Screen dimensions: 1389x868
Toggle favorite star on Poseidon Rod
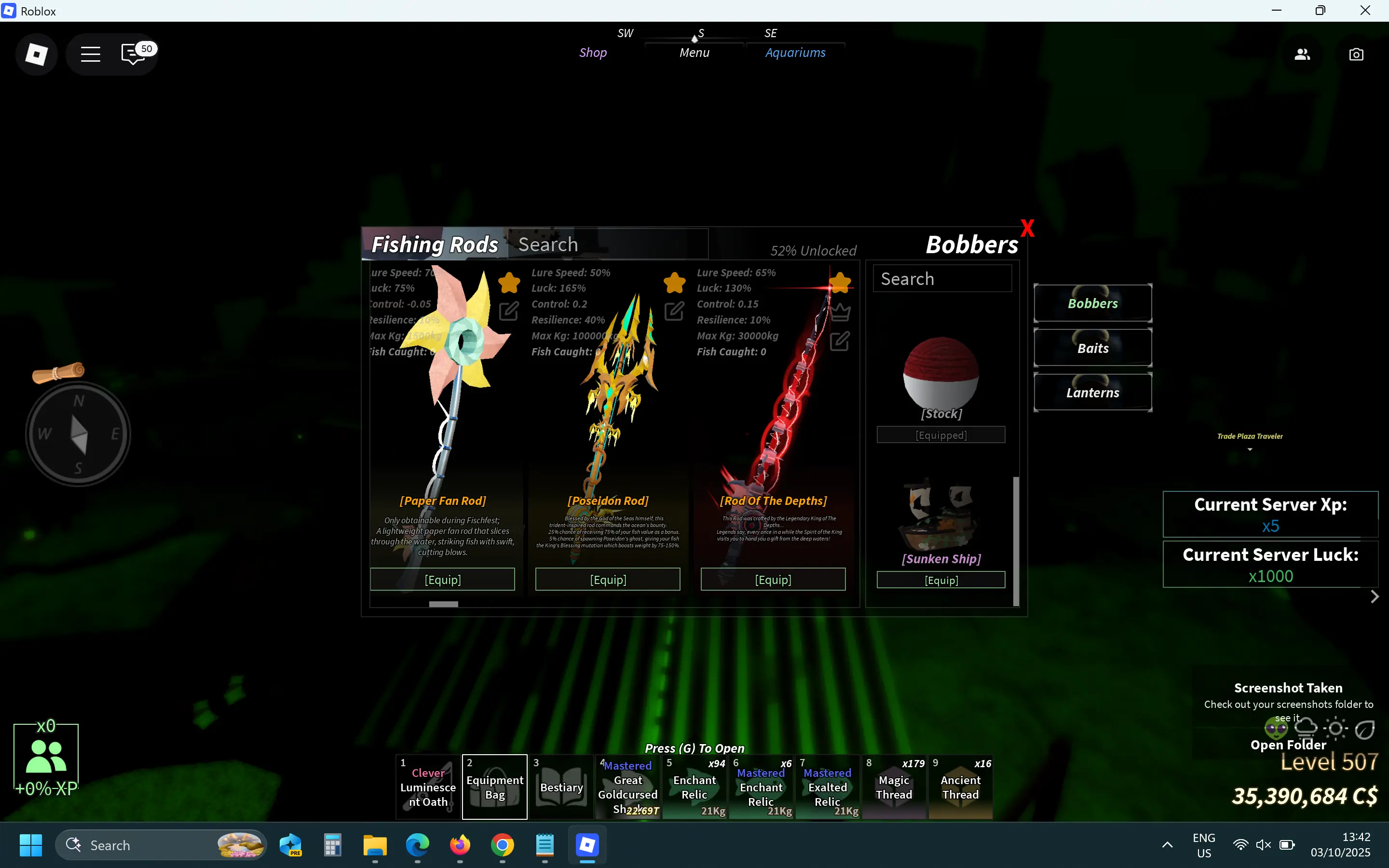(674, 283)
